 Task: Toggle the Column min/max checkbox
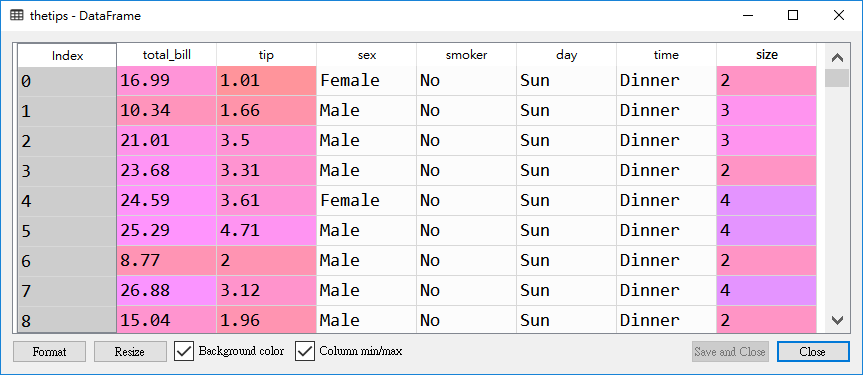(304, 351)
